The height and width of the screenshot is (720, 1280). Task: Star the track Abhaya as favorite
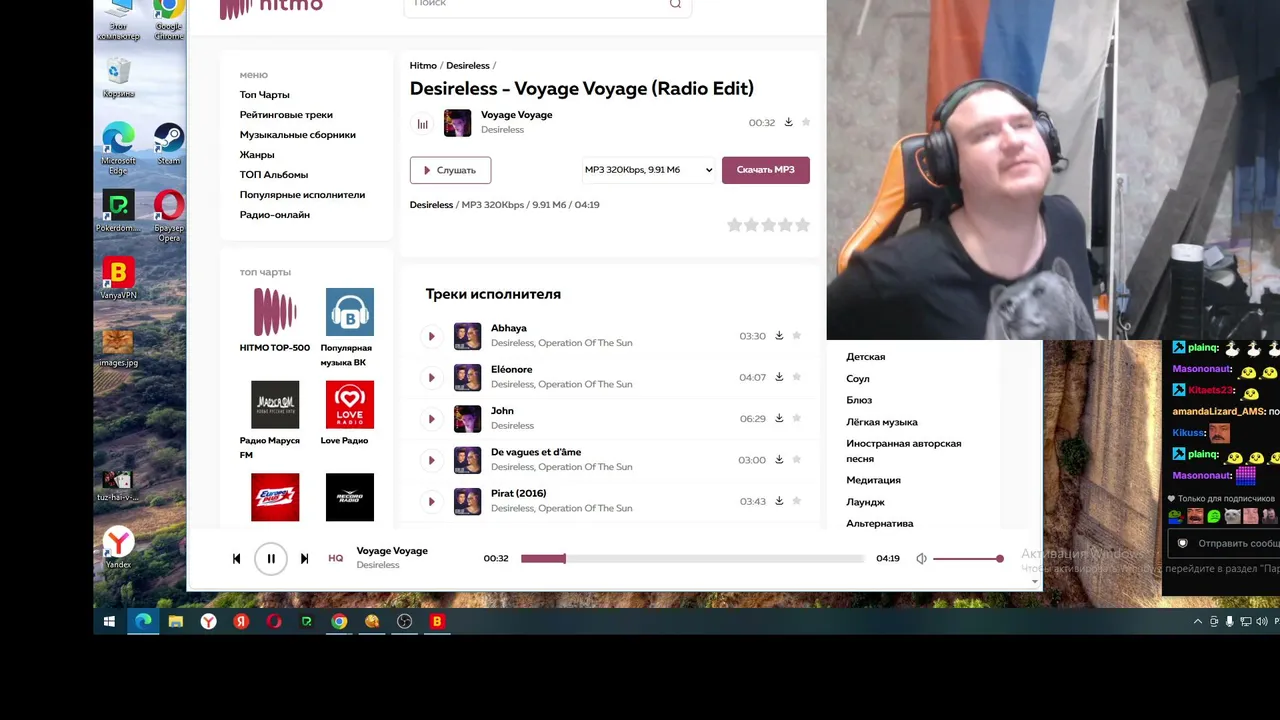coord(797,336)
